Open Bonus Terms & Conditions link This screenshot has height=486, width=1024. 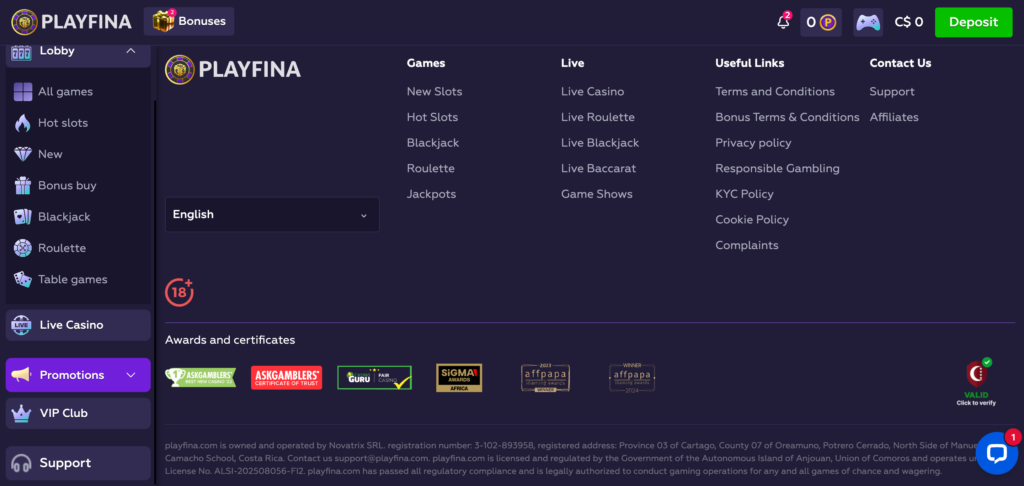(x=787, y=117)
